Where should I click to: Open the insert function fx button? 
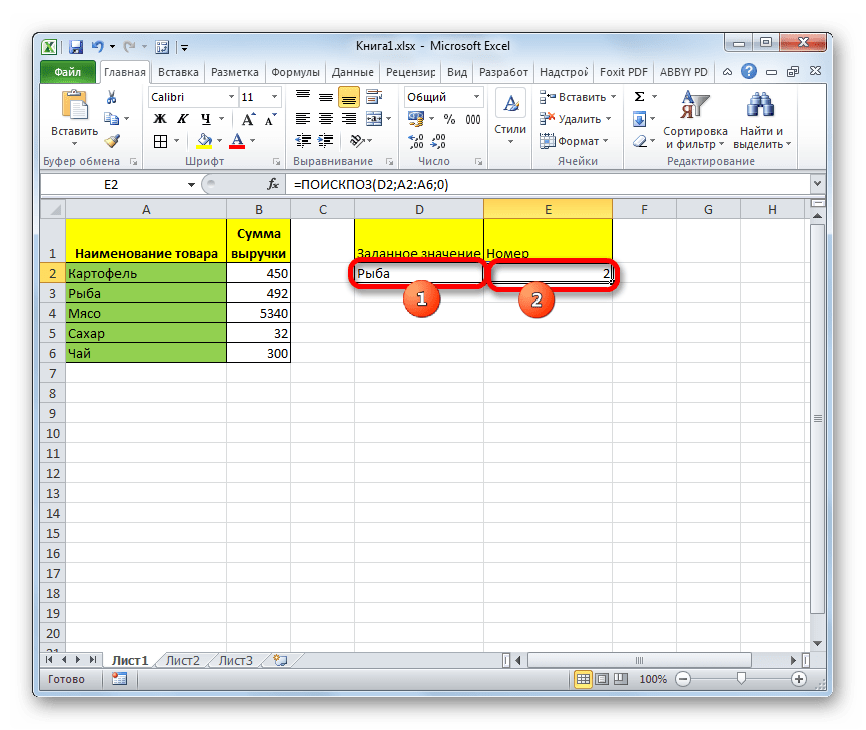(273, 184)
